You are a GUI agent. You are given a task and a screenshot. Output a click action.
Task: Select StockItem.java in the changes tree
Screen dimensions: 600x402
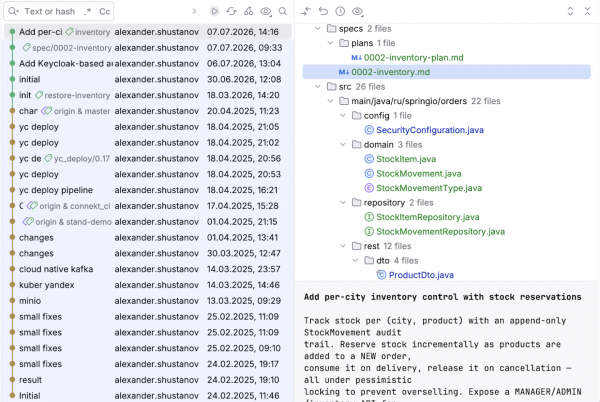pos(406,159)
